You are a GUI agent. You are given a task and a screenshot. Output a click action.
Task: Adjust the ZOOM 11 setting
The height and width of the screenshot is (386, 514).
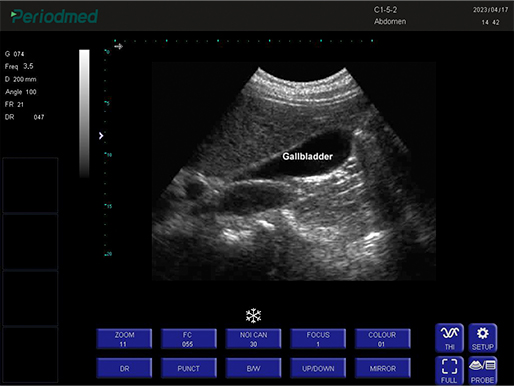click(x=124, y=339)
